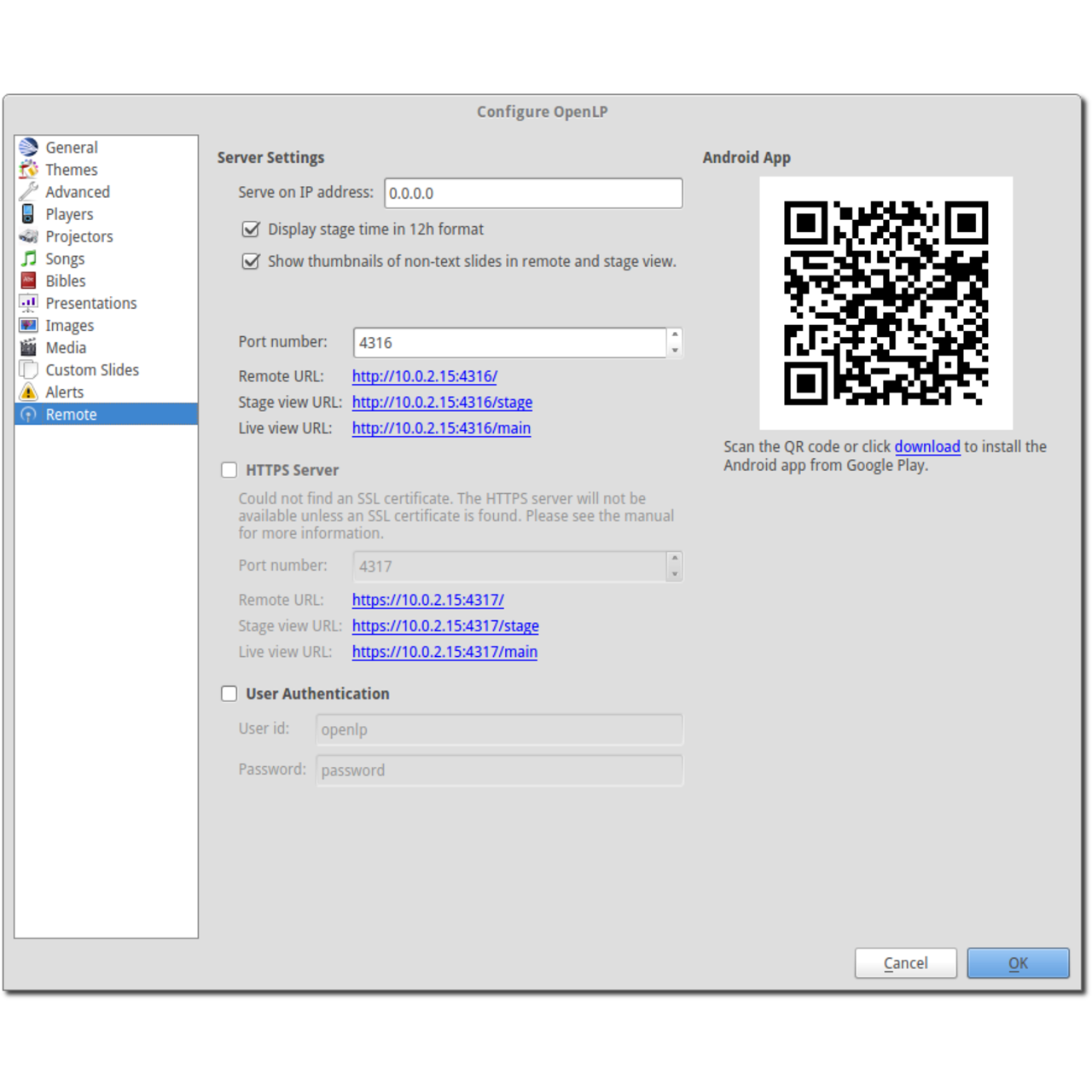Click the General globe icon in sidebar

pyautogui.click(x=28, y=148)
